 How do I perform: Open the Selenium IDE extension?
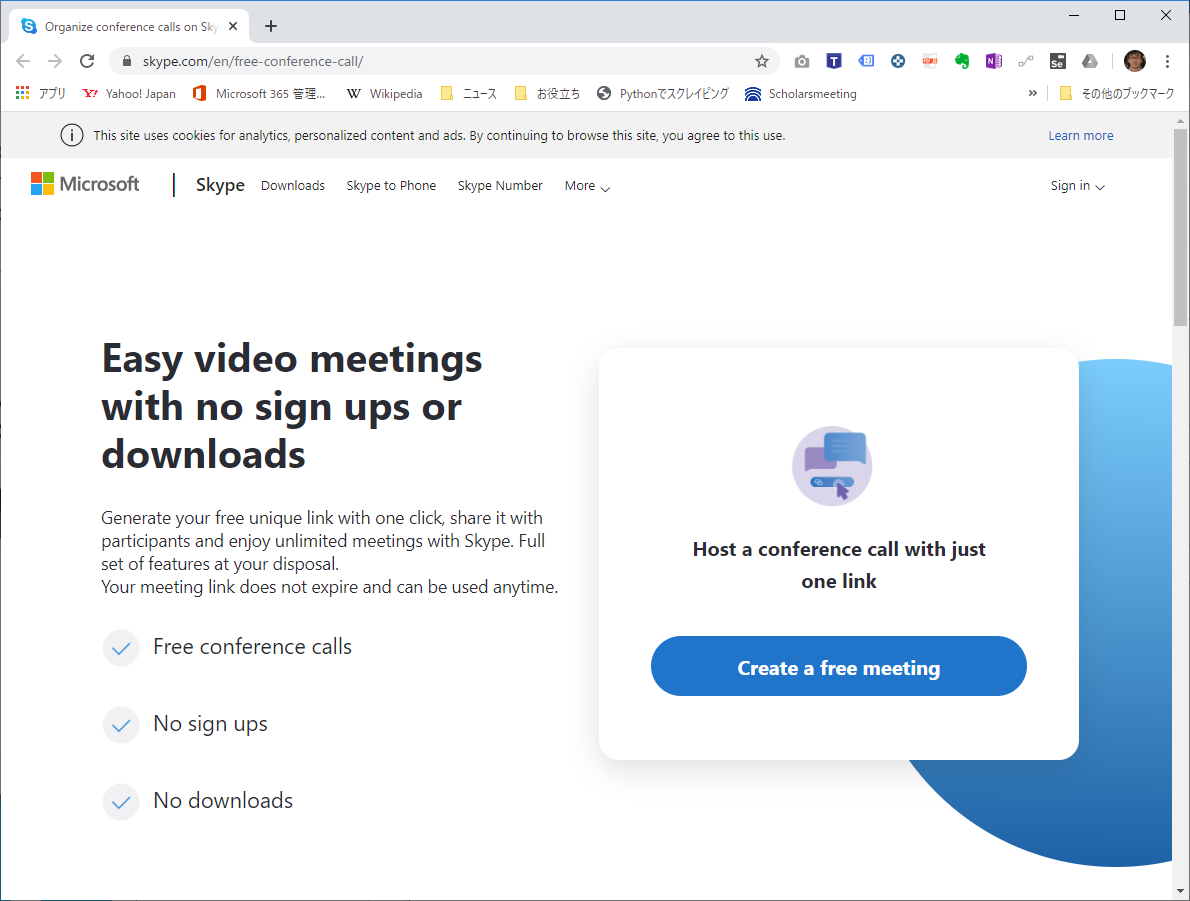click(1057, 61)
